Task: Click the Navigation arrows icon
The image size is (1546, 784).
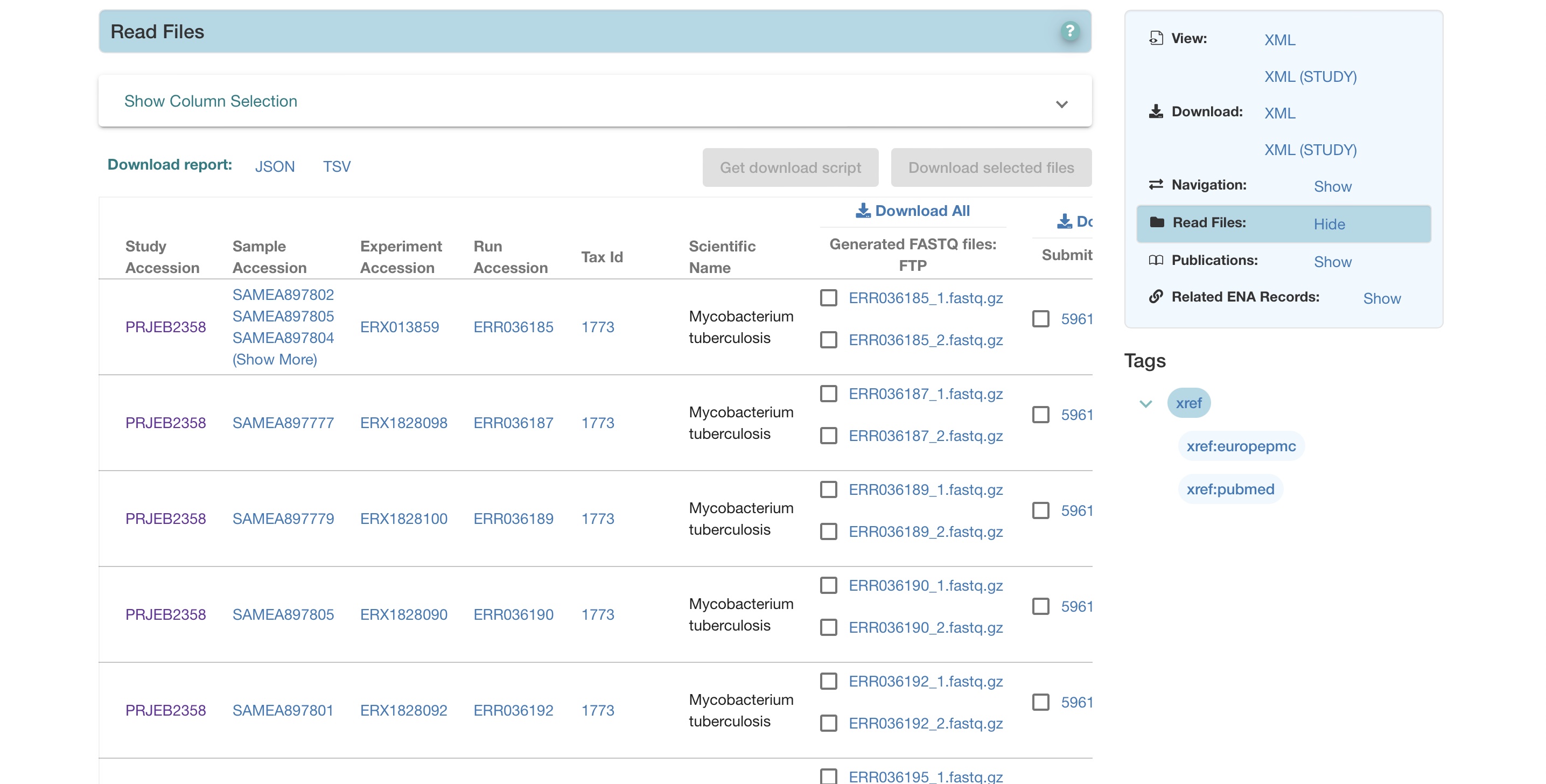Action: [1155, 185]
